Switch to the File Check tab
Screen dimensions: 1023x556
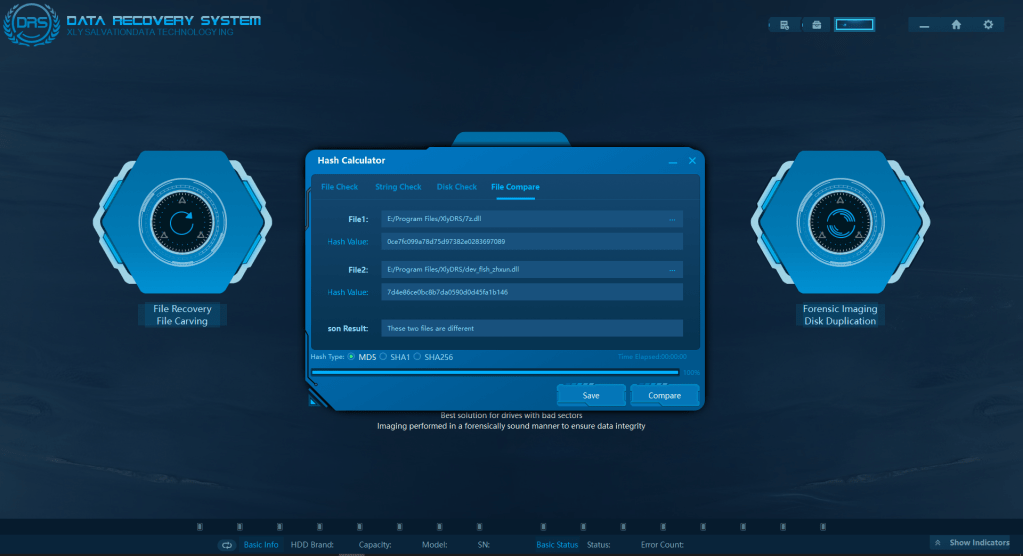point(339,187)
